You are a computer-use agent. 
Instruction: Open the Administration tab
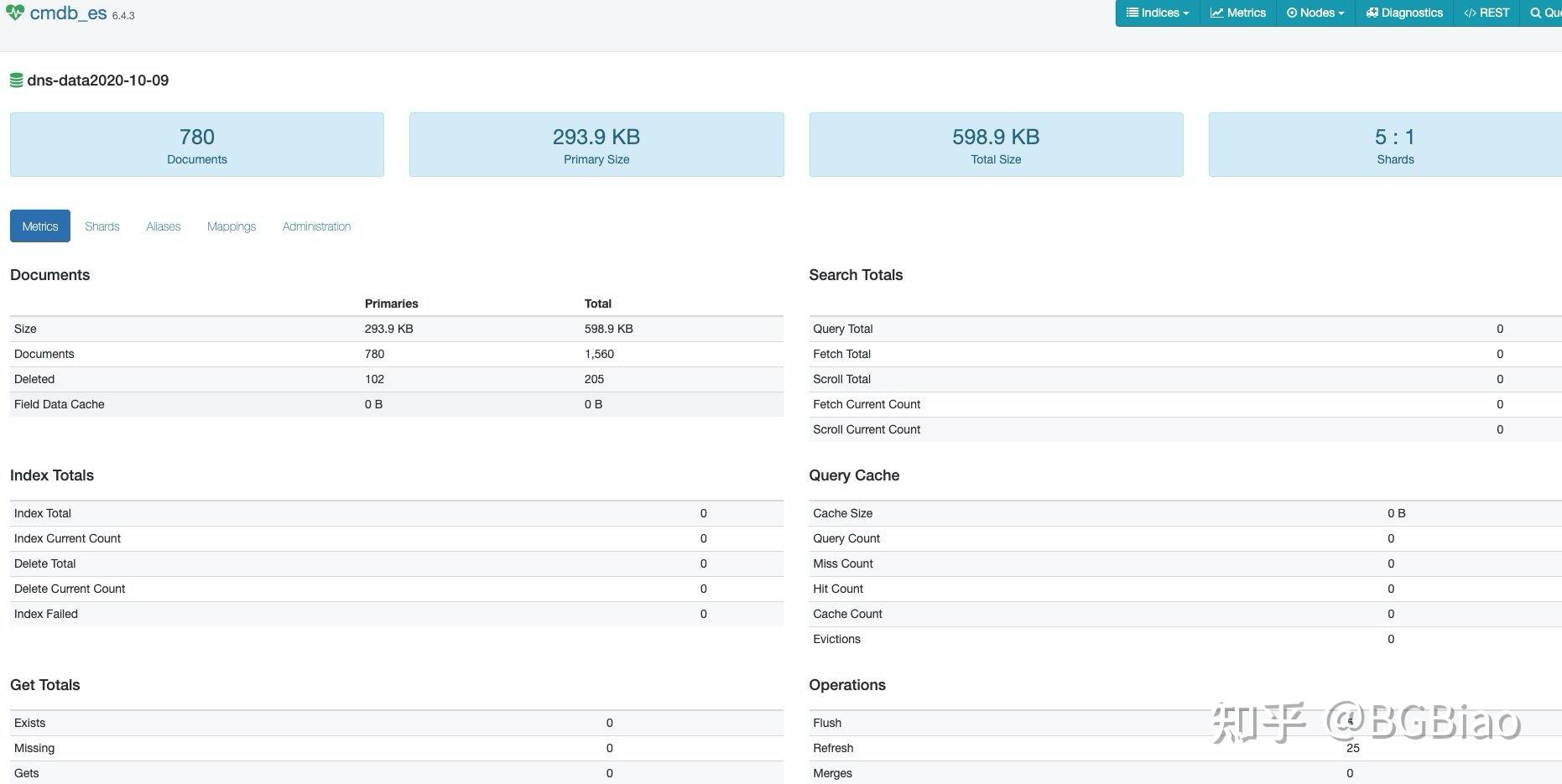(316, 226)
